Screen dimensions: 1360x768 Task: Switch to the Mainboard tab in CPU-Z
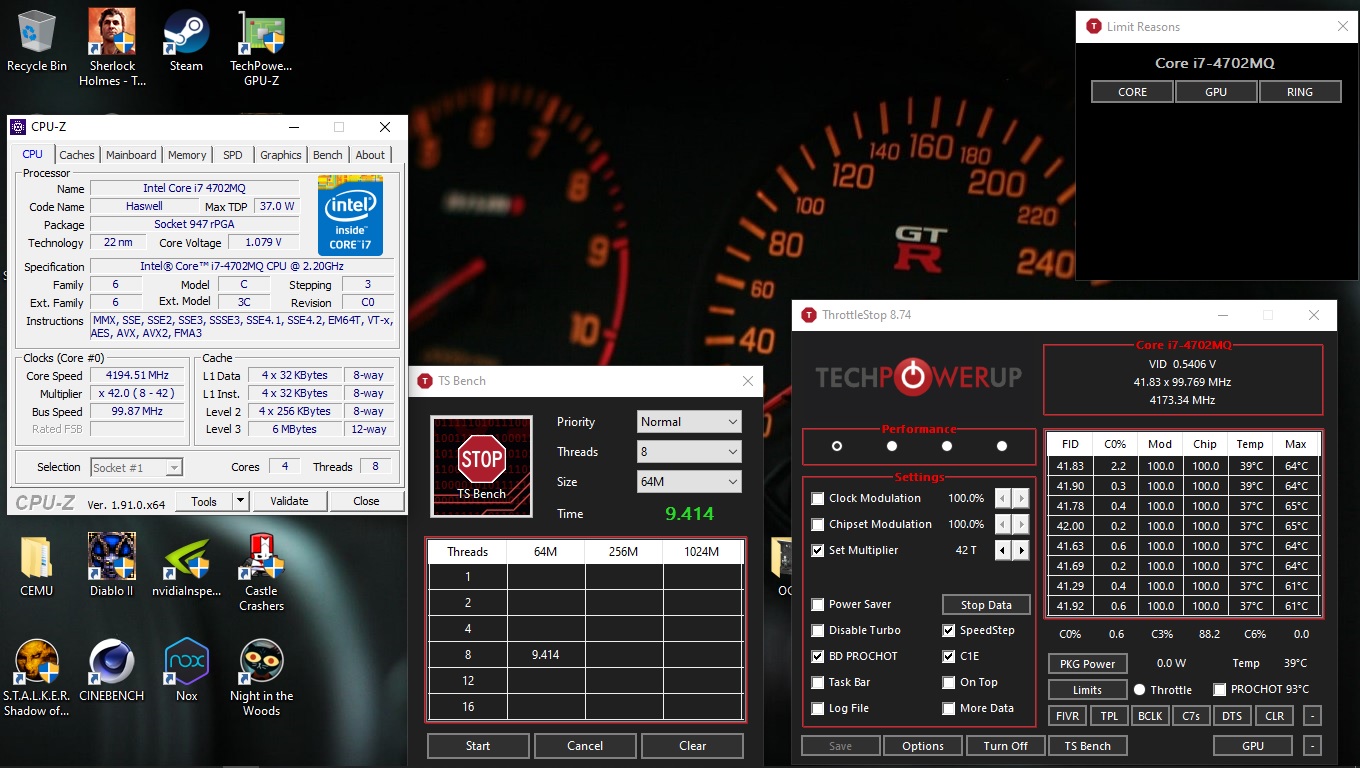131,155
